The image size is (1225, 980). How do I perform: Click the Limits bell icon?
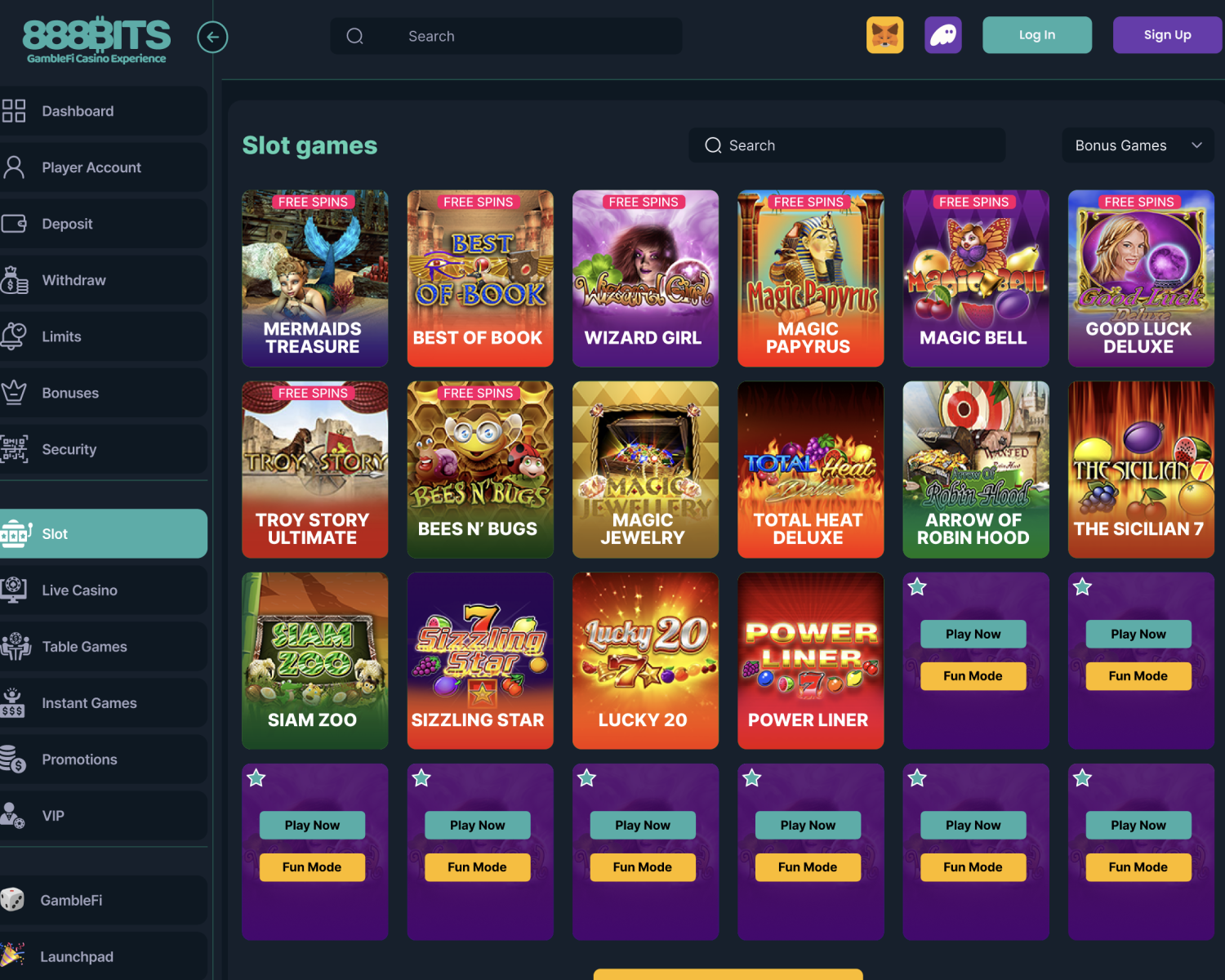[14, 336]
